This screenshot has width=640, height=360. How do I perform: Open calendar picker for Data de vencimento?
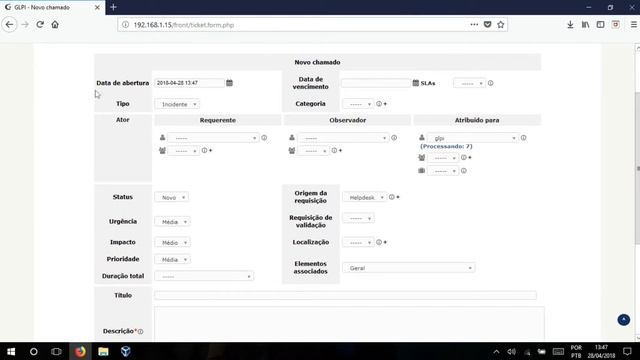pos(416,83)
